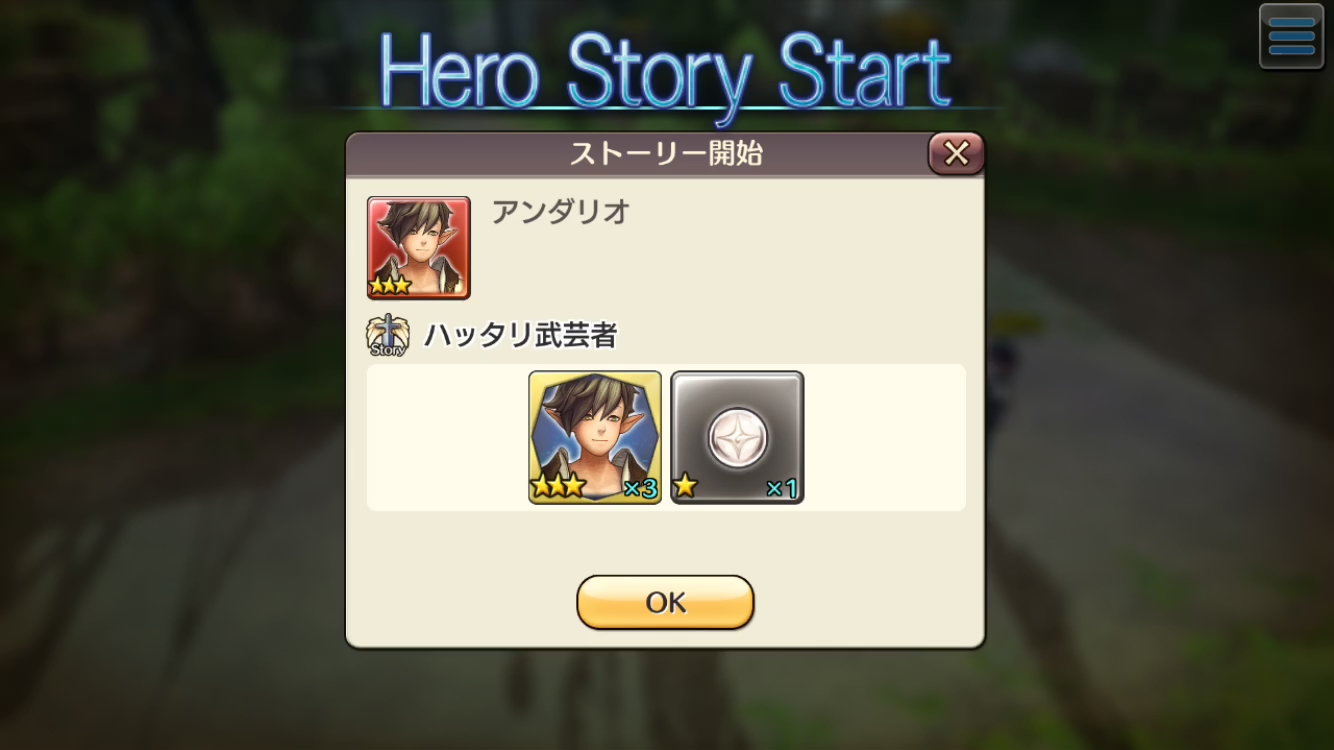This screenshot has height=750, width=1334.
Task: Tap the three stars on red portrait
Action: click(390, 286)
